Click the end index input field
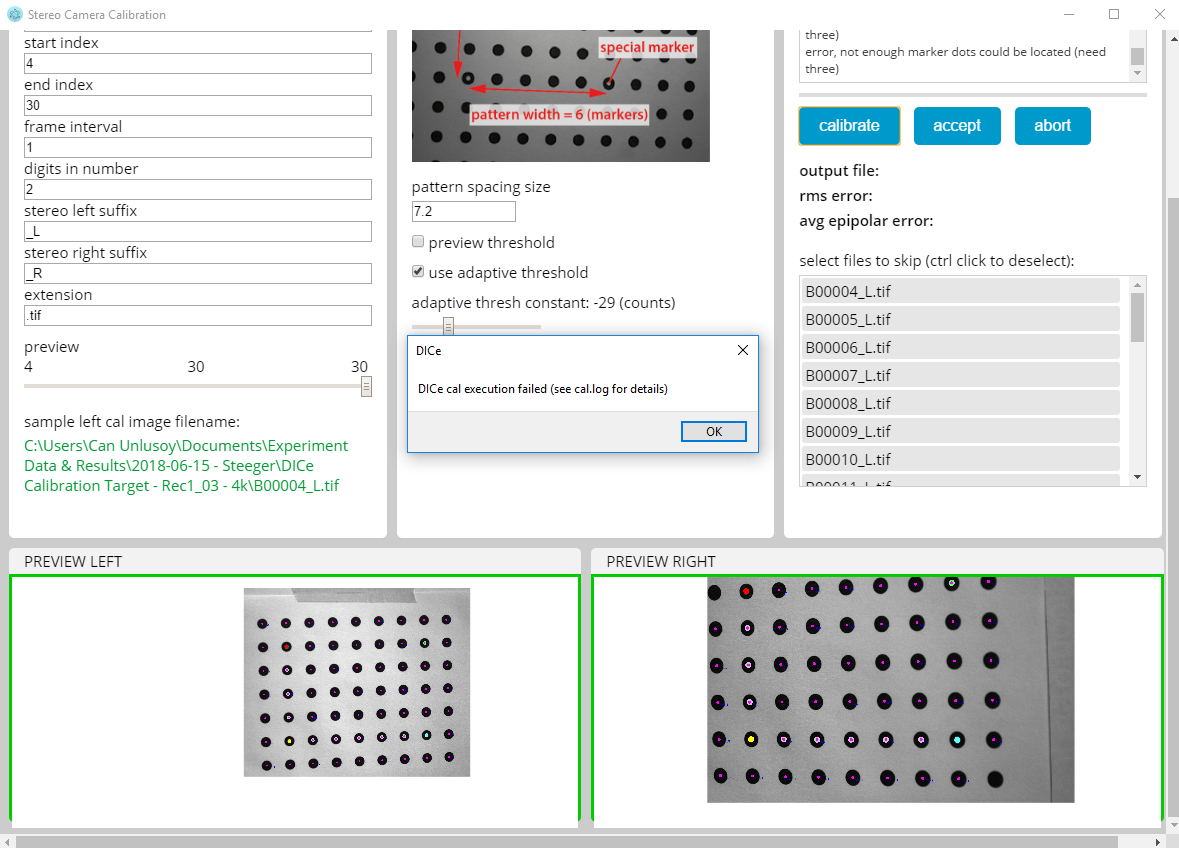 197,105
